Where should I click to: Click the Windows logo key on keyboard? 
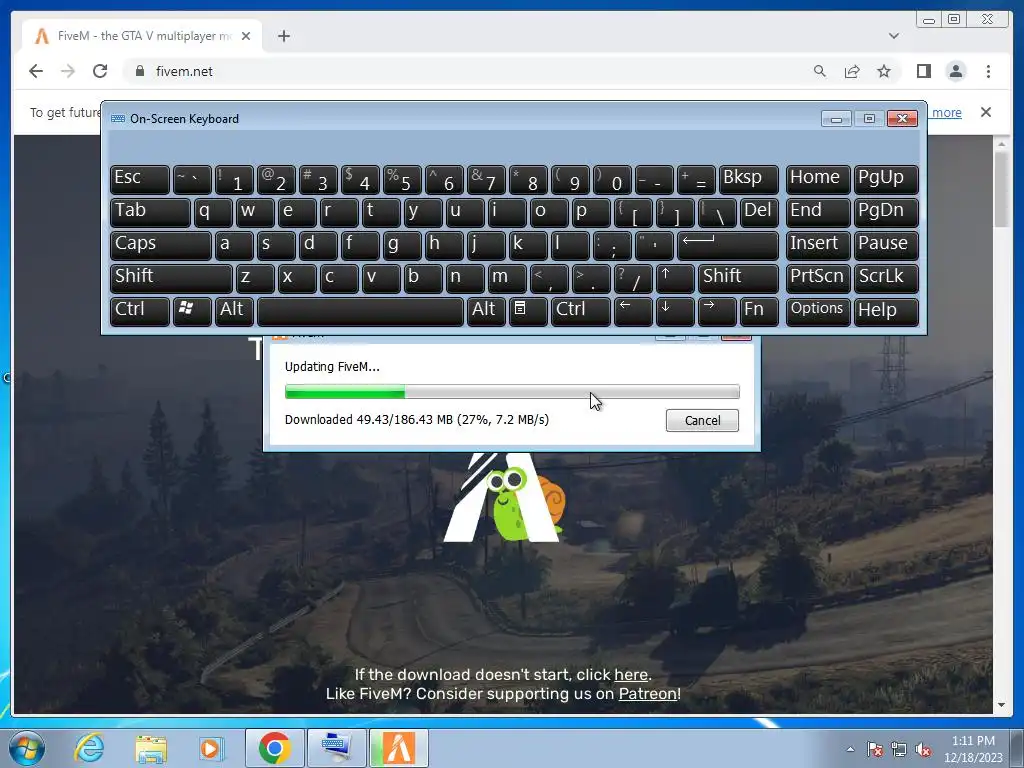[192, 311]
